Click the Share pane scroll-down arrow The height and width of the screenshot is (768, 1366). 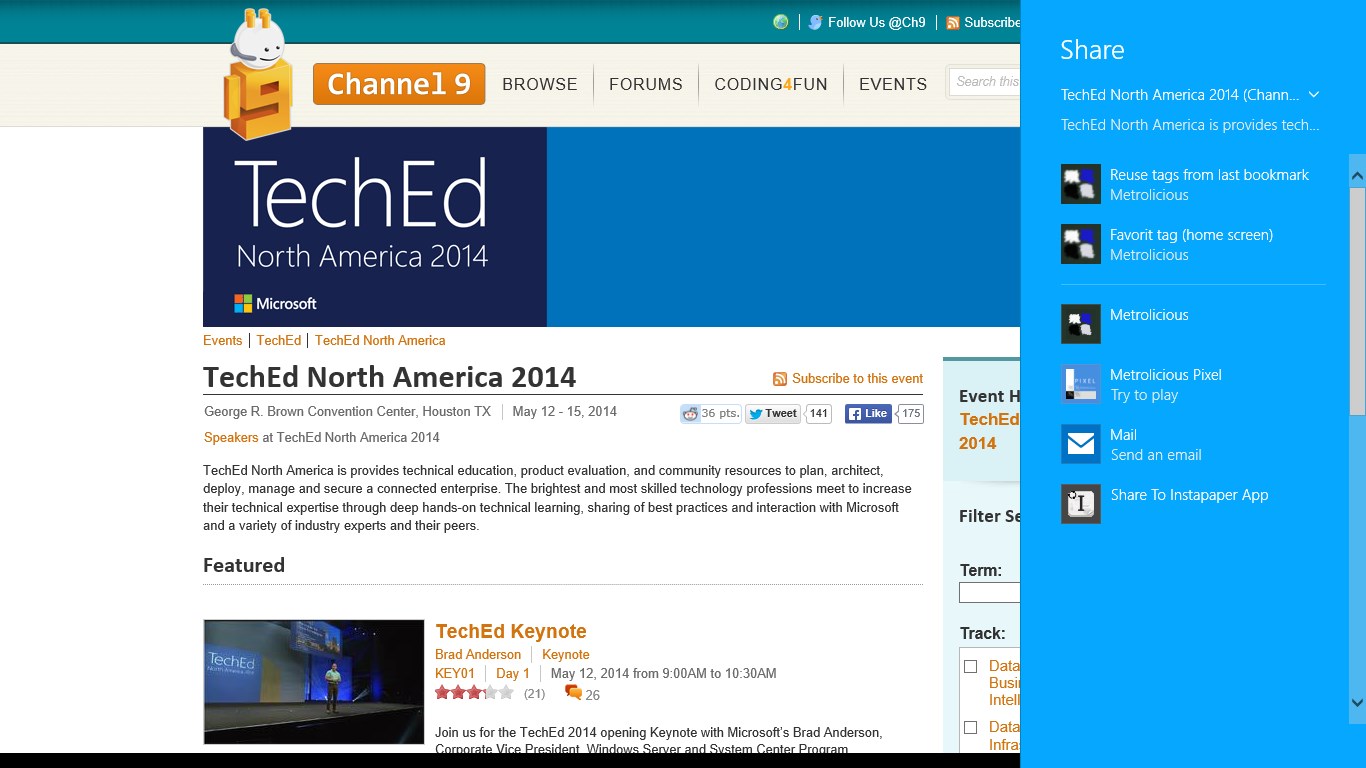pyautogui.click(x=1357, y=703)
